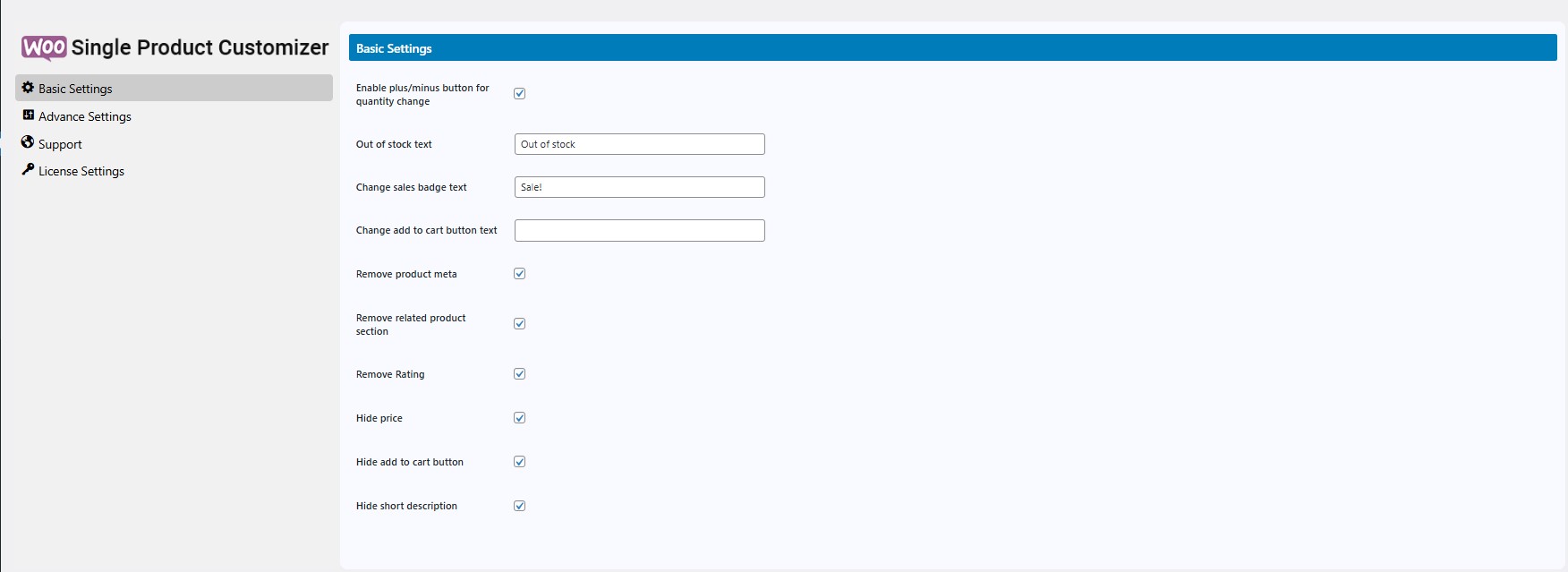This screenshot has height=572, width=1568.
Task: Click the Single Product Customizer title
Action: click(200, 47)
